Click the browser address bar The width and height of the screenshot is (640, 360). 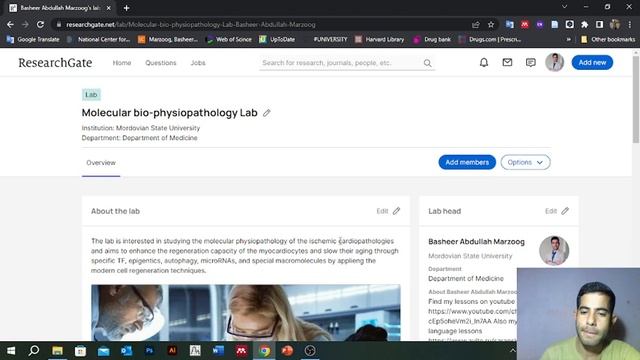(x=261, y=24)
